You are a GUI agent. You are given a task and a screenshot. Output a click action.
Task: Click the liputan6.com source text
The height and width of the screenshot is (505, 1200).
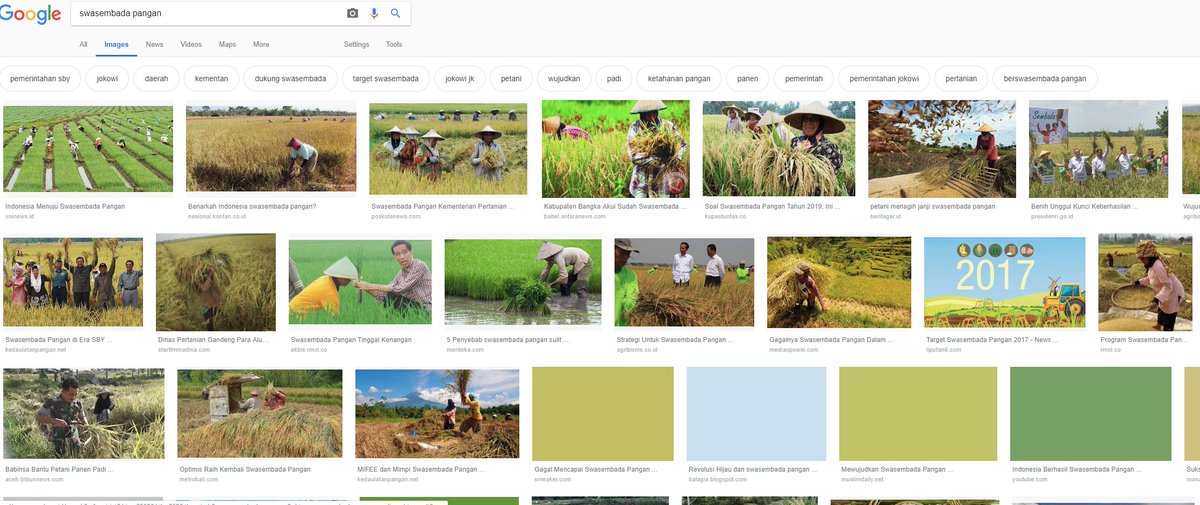[x=943, y=349]
